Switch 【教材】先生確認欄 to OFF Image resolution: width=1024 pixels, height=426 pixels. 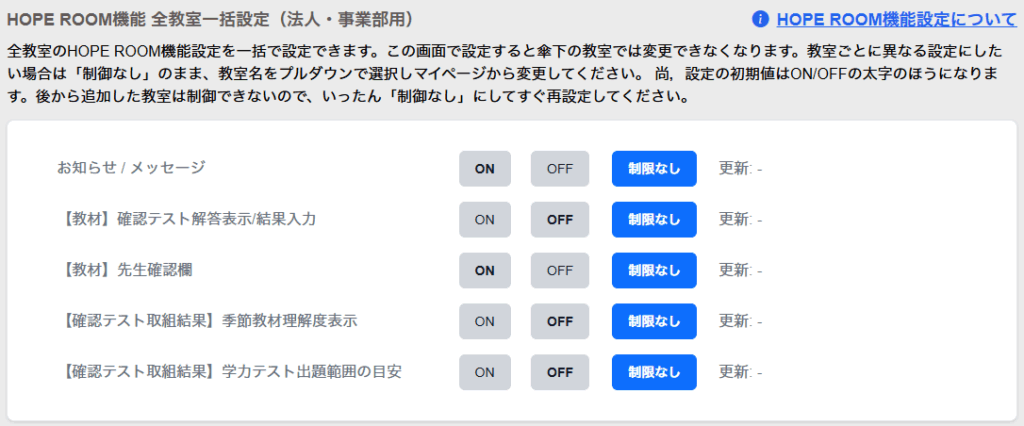click(560, 270)
